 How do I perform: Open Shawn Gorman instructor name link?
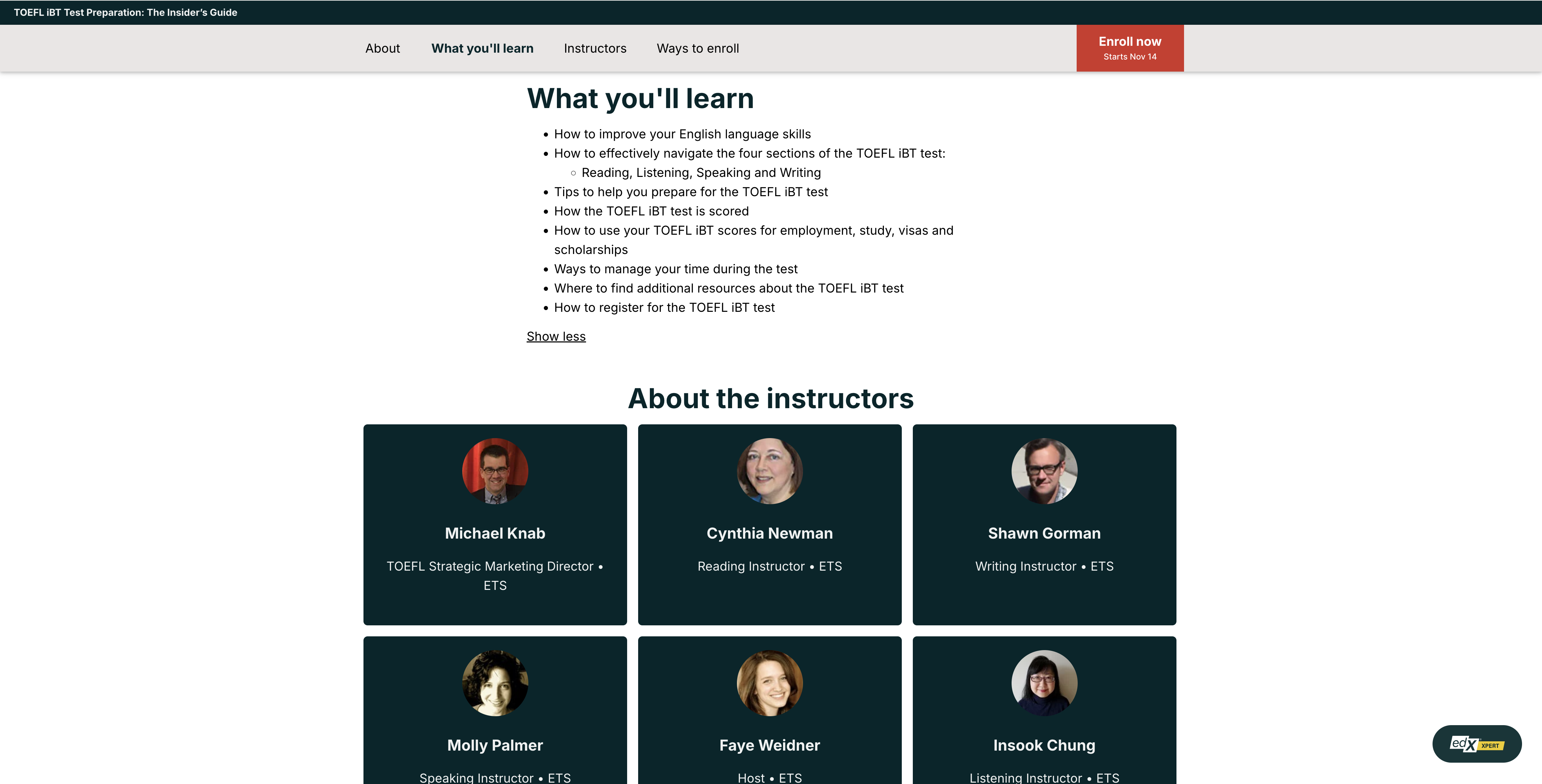1044,533
